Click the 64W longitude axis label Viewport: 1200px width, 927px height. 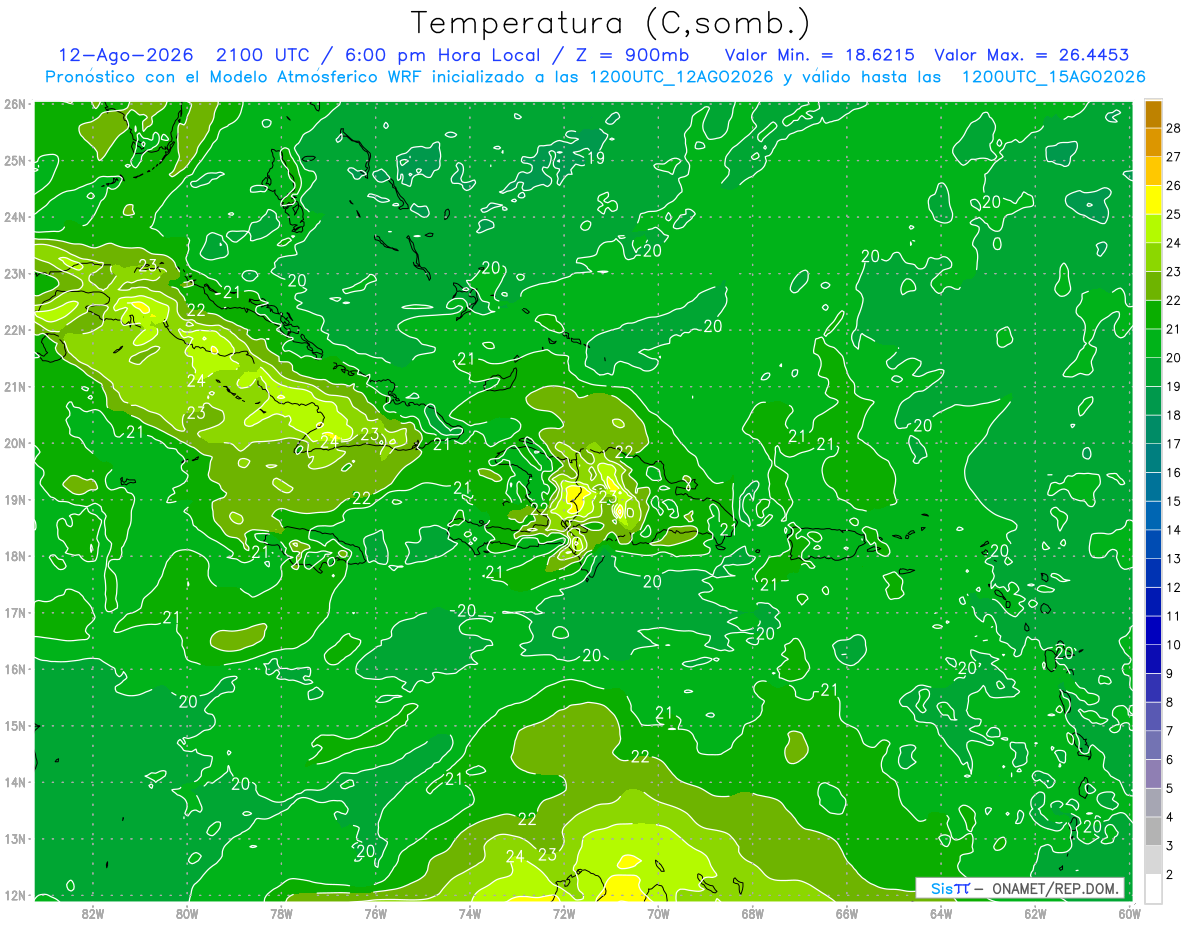940,912
